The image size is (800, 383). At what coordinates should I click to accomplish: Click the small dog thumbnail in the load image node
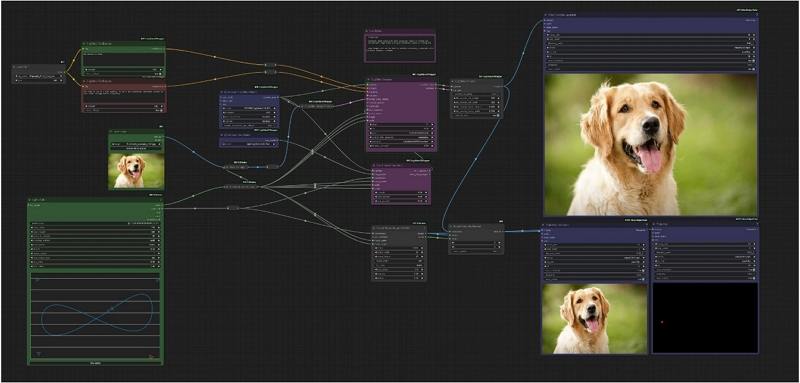(x=136, y=170)
